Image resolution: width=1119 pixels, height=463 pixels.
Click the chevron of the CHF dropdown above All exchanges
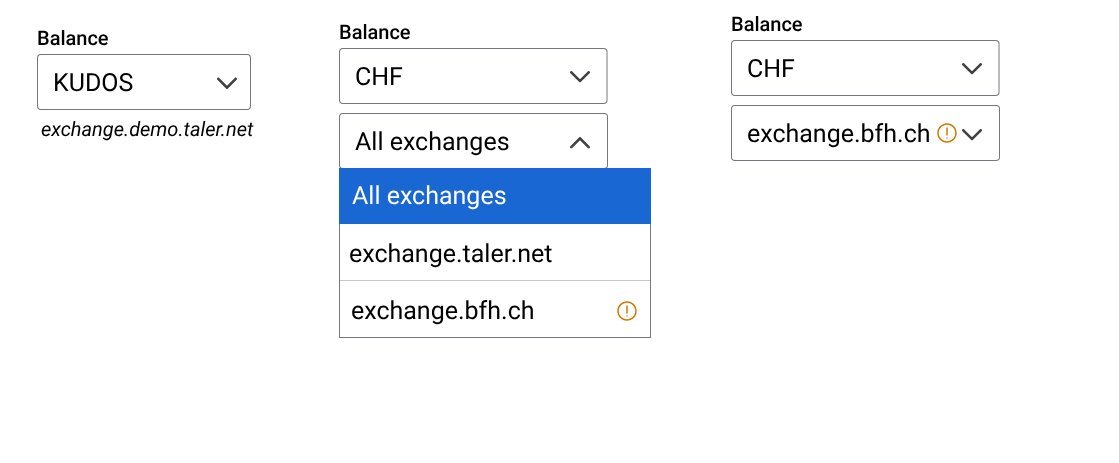[x=579, y=76]
